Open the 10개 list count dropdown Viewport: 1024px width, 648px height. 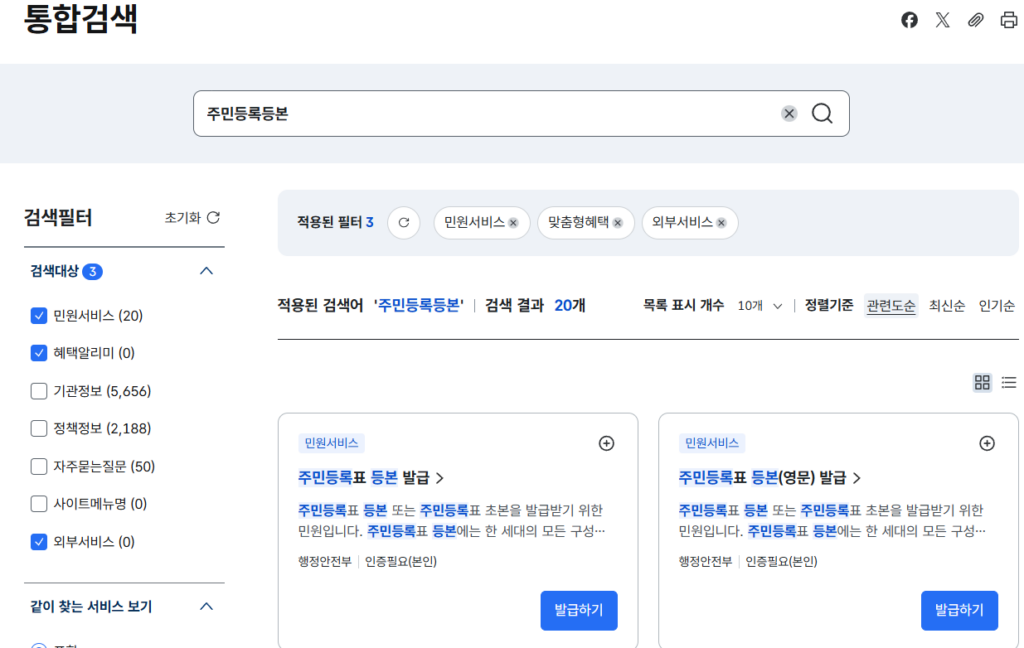point(760,306)
